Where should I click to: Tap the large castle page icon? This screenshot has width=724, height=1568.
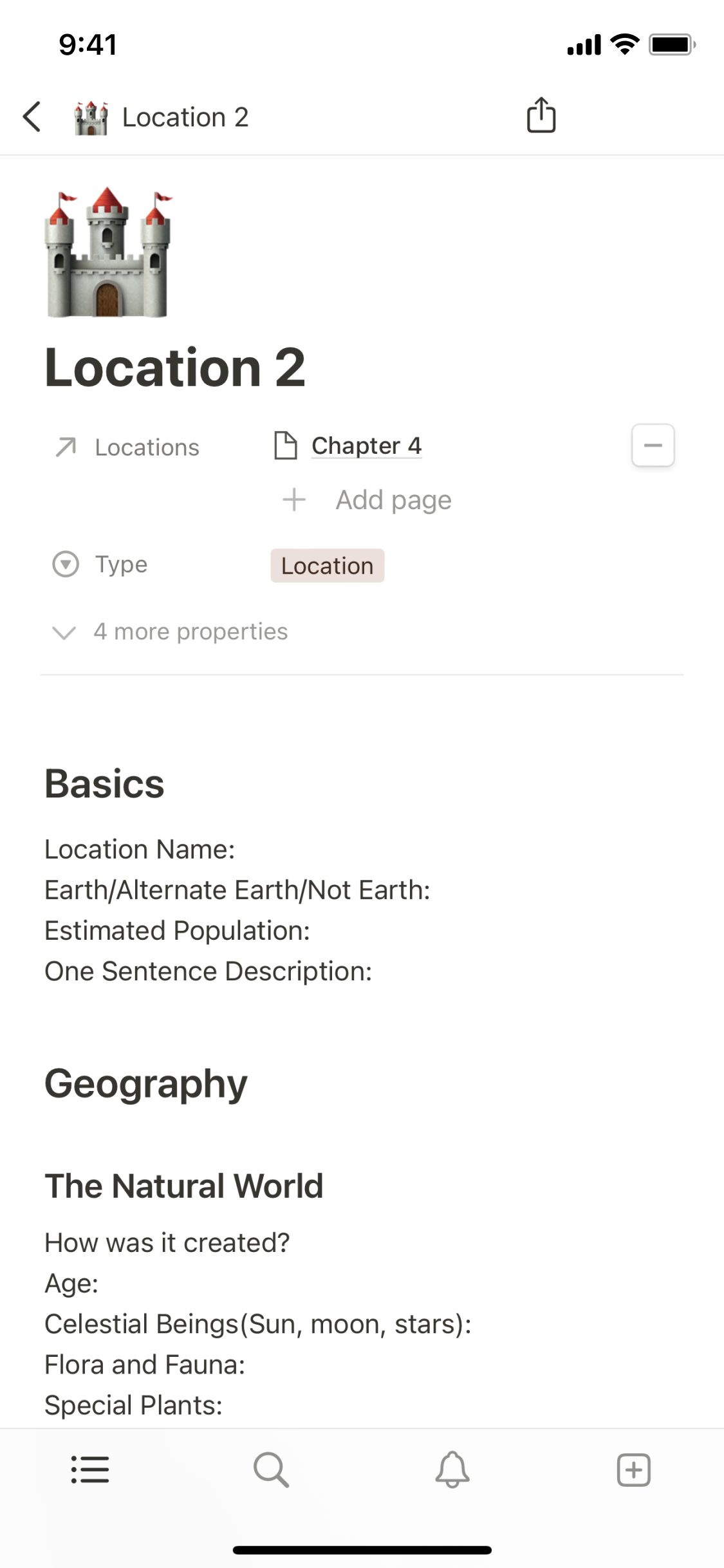pyautogui.click(x=108, y=253)
